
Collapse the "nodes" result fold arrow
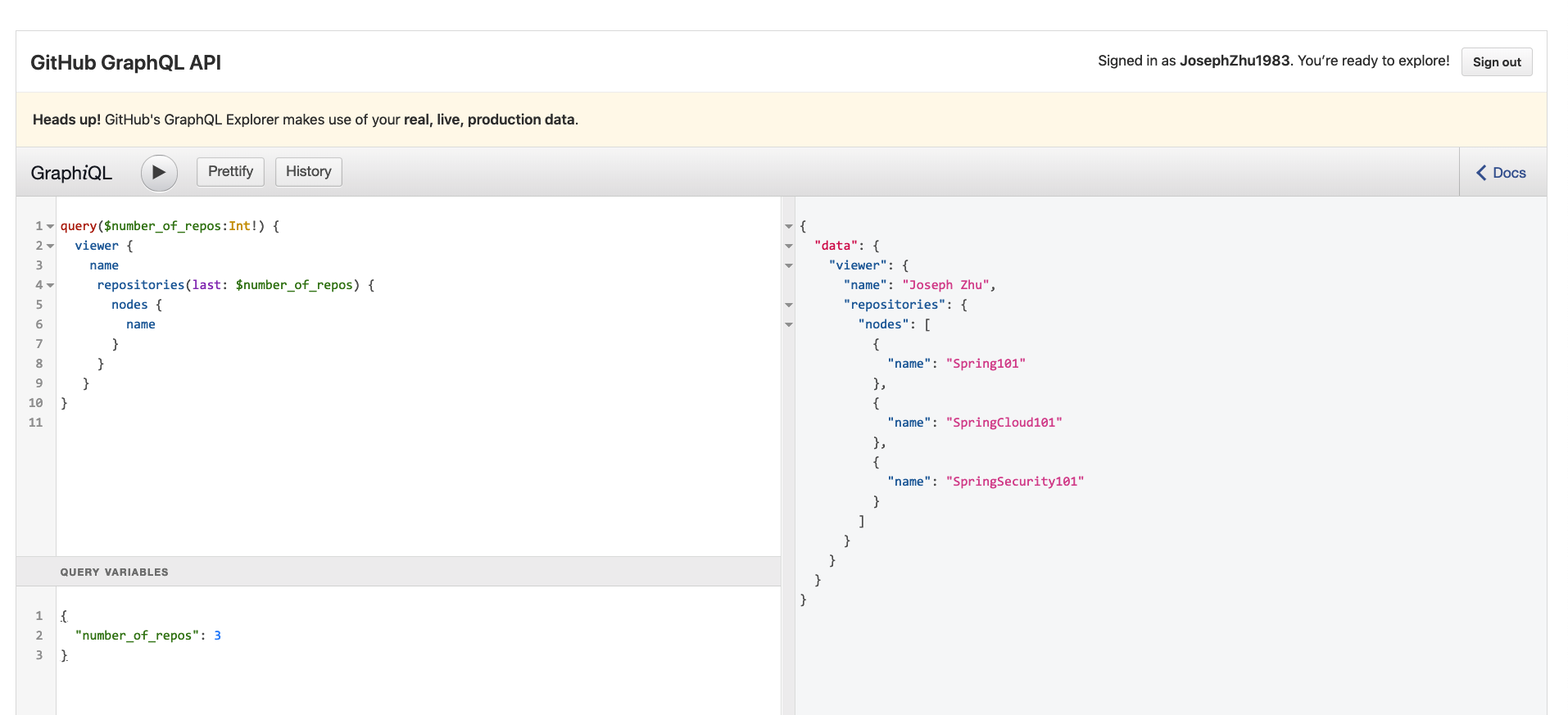789,325
